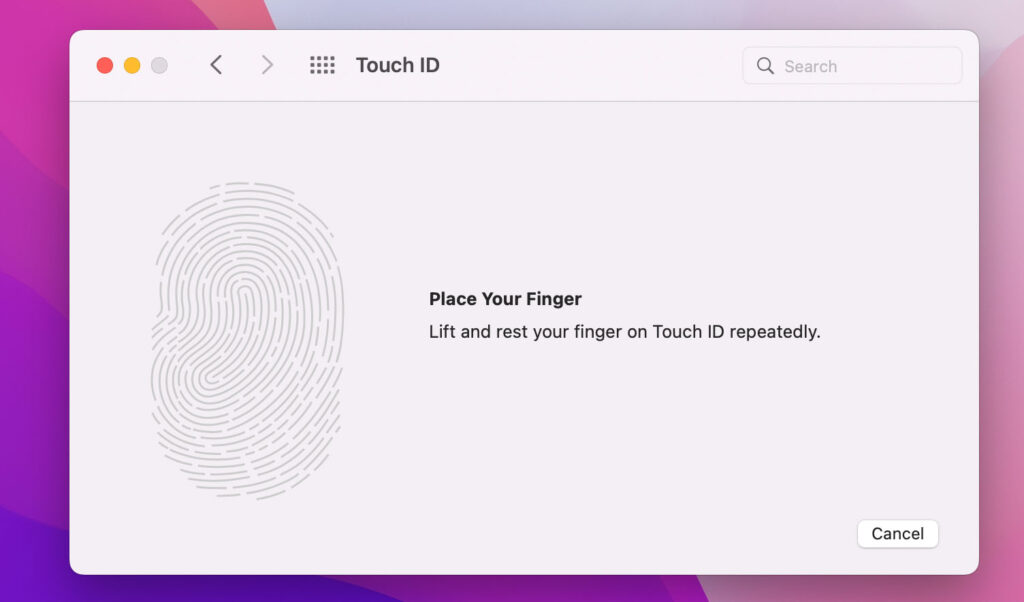Click the grayed-out zoom window button
The image size is (1024, 602).
159,65
